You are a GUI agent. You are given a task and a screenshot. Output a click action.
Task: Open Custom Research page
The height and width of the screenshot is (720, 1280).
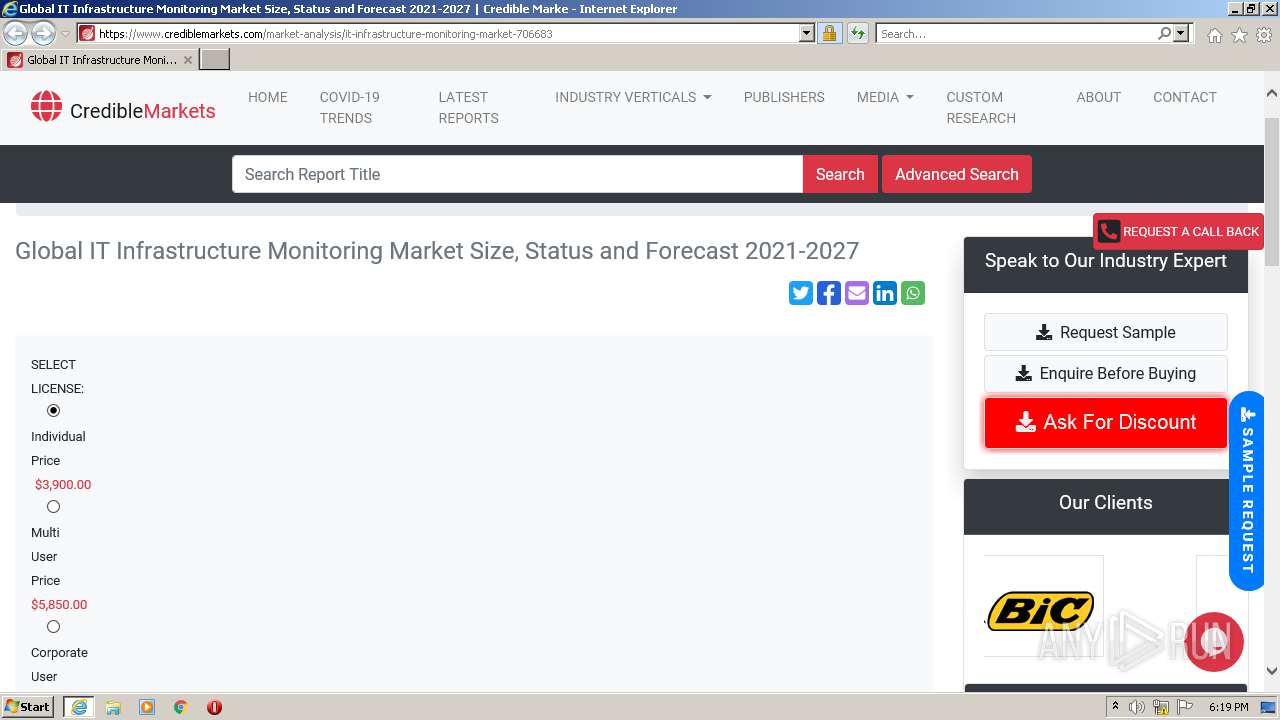[981, 107]
